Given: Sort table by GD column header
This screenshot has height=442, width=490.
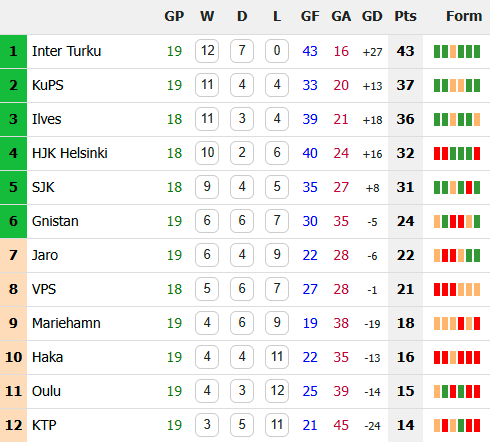Looking at the screenshot, I should point(372,16).
